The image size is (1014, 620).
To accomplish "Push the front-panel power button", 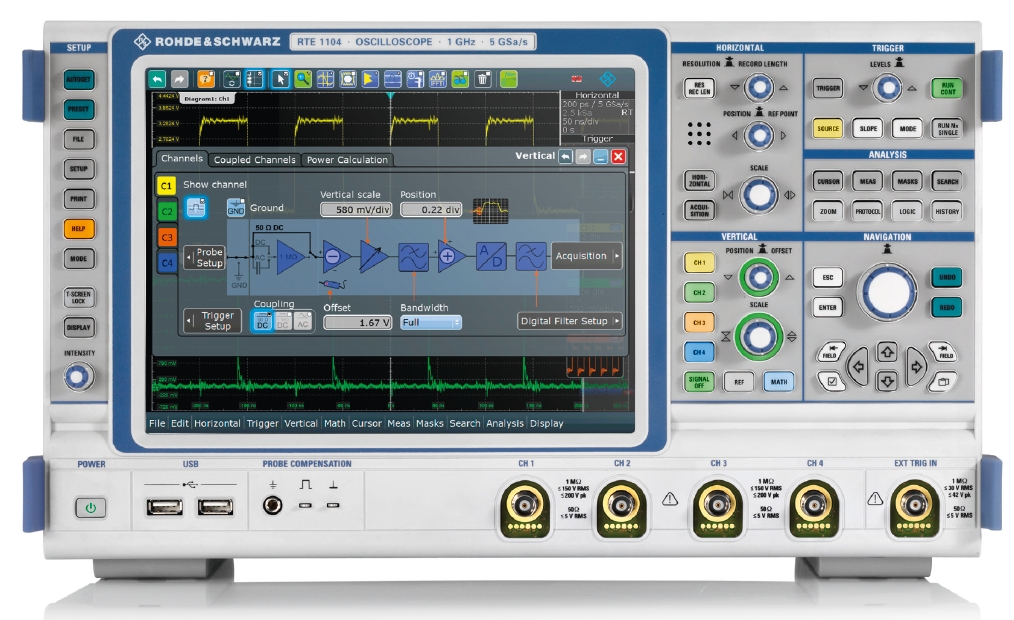I will (91, 508).
